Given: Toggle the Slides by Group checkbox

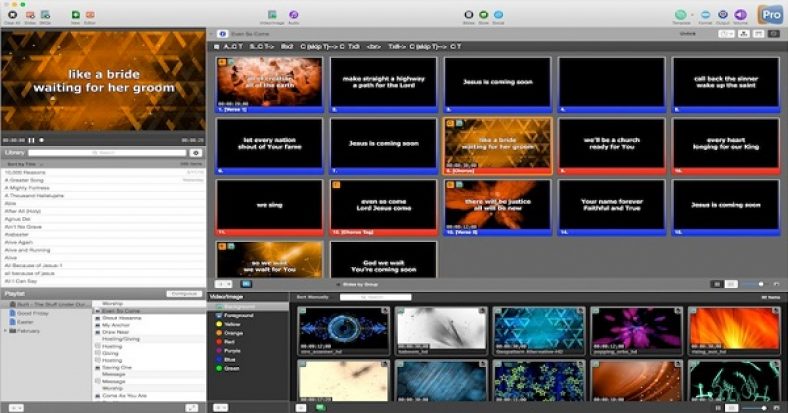Looking at the screenshot, I should coord(339,284).
